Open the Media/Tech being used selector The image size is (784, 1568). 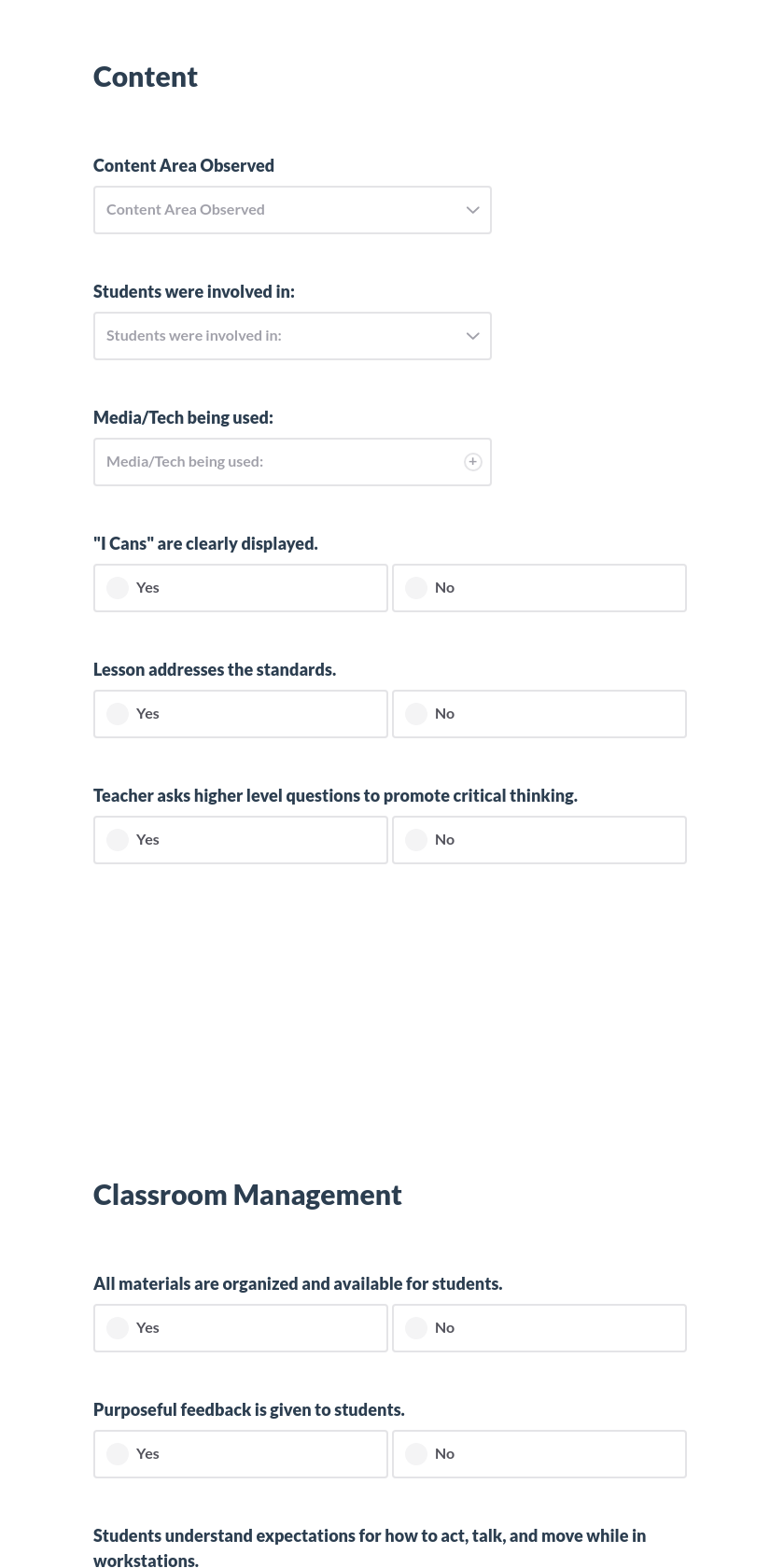pos(280,461)
